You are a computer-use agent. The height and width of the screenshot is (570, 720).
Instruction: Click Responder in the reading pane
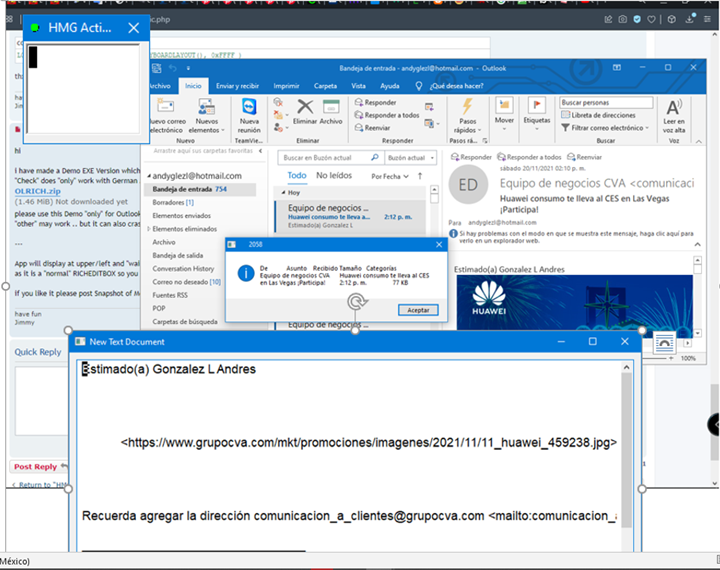click(x=471, y=157)
